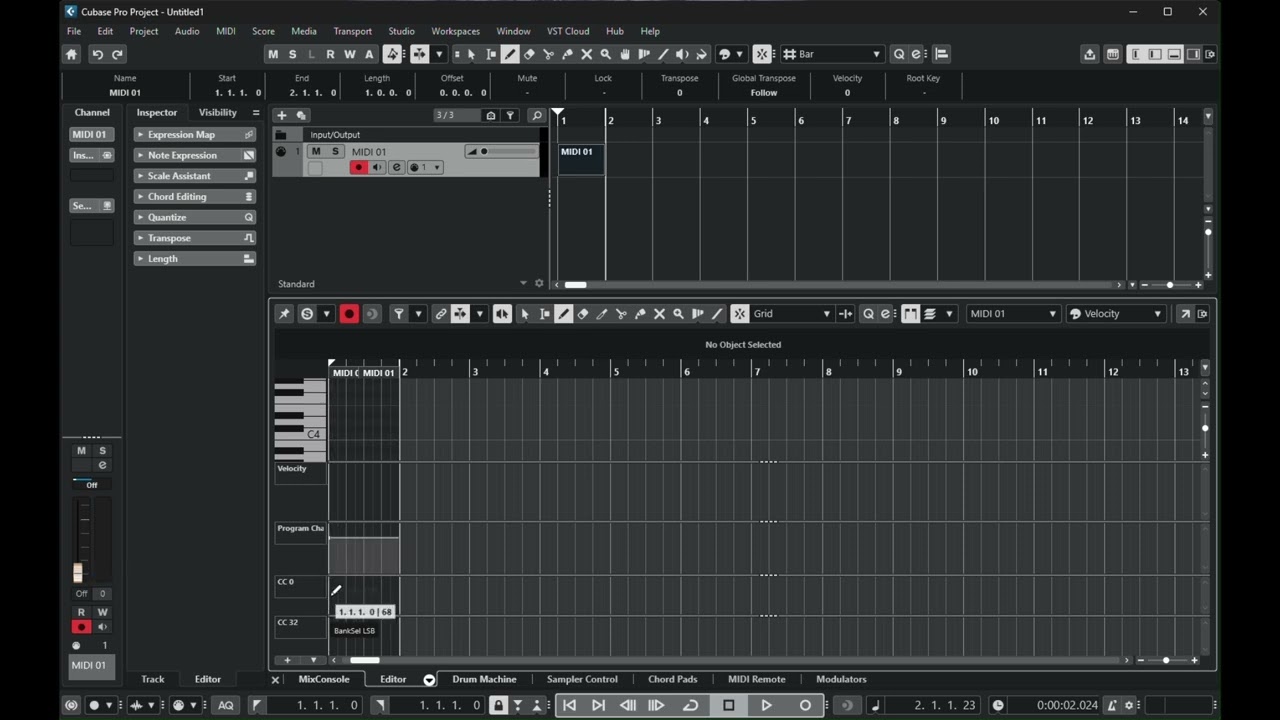Select the MIDI 01 part in the arrangement
The image size is (1280, 720).
(581, 158)
